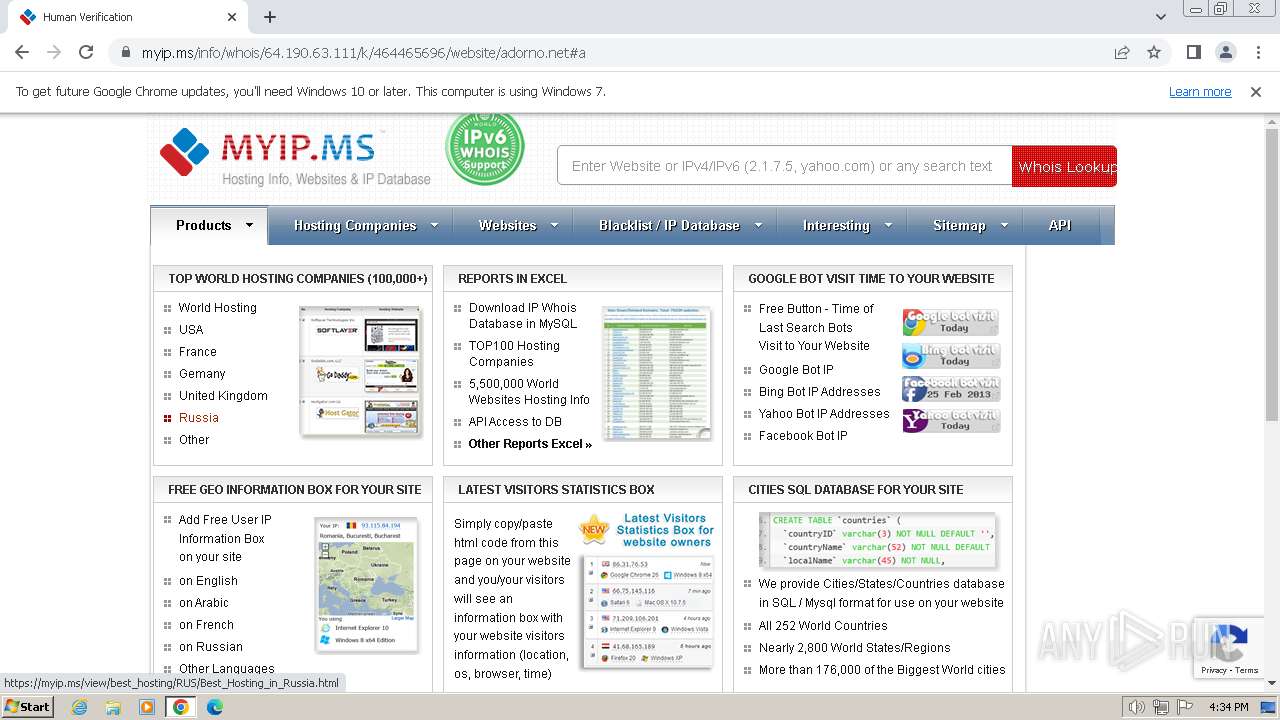Open the geo information box map thumbnail
Screen dimensions: 1280x720
pyautogui.click(x=366, y=584)
